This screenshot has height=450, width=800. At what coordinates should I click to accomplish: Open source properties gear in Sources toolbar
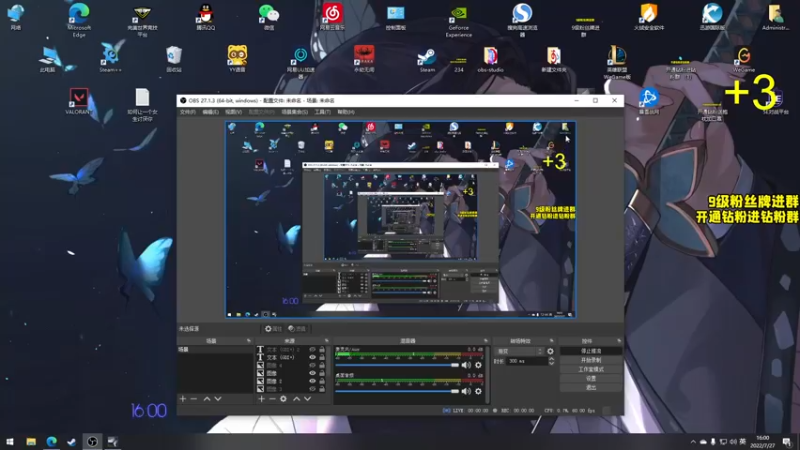pos(283,399)
